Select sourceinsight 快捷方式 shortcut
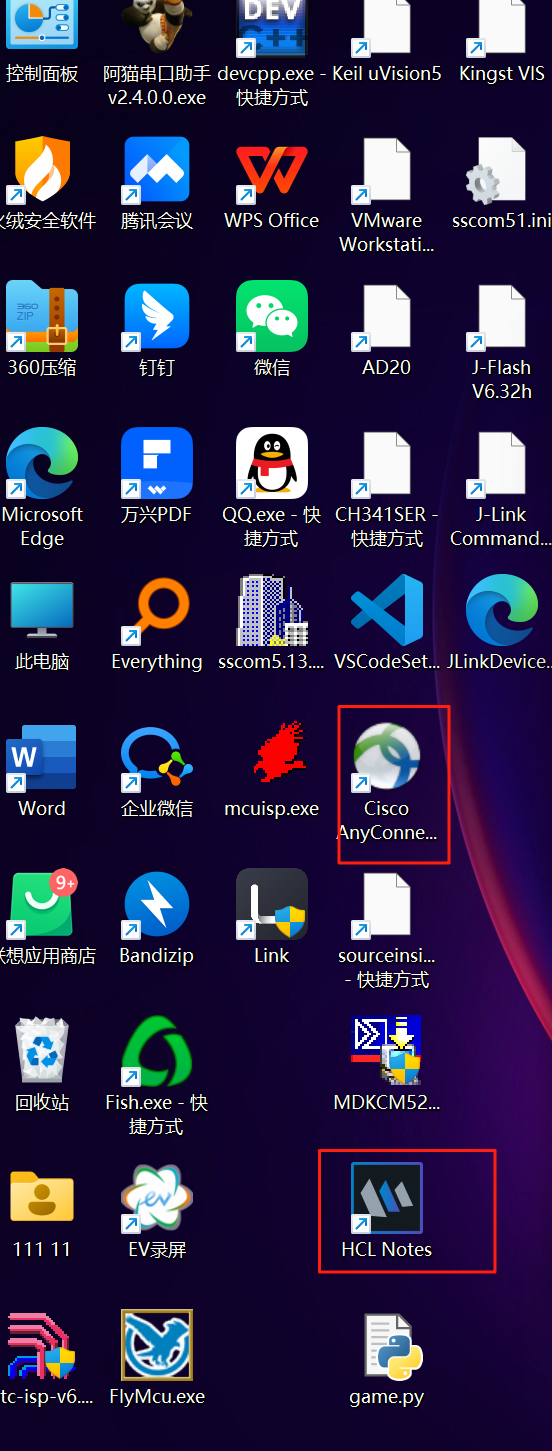The height and width of the screenshot is (1451, 552). pyautogui.click(x=387, y=907)
